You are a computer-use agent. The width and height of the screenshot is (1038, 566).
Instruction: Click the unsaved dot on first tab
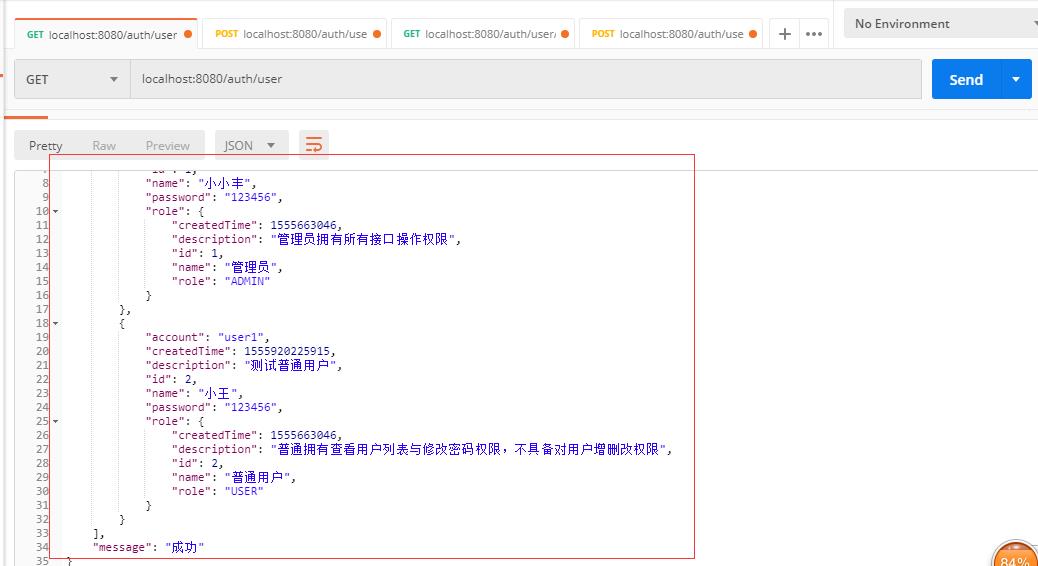188,34
